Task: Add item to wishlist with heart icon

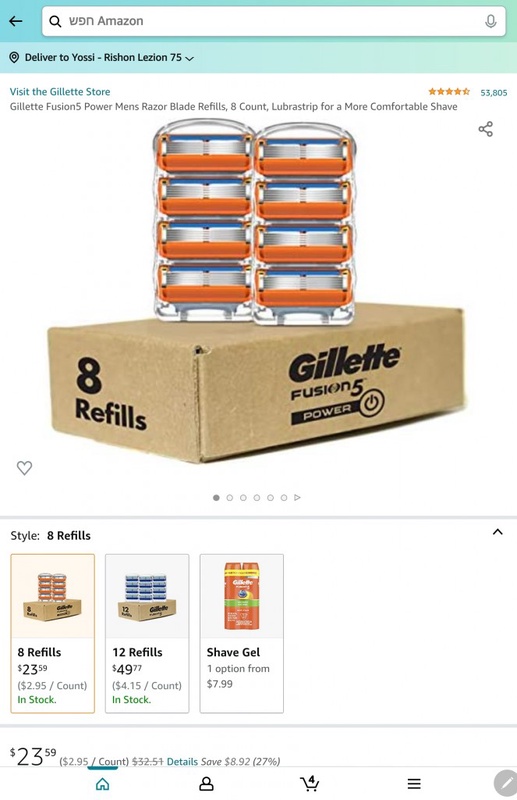Action: pos(24,468)
